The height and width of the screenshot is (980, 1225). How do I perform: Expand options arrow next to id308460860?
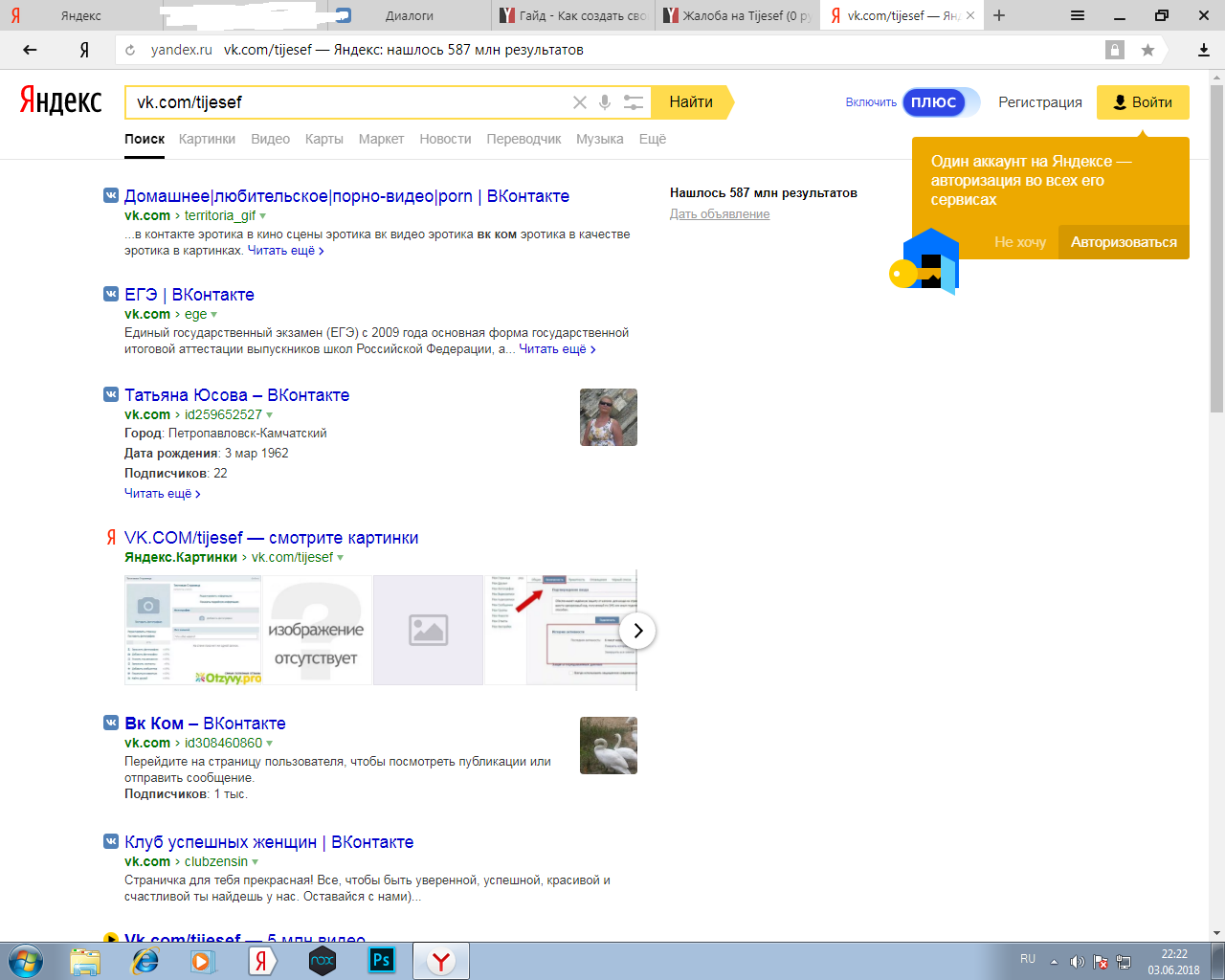(269, 744)
